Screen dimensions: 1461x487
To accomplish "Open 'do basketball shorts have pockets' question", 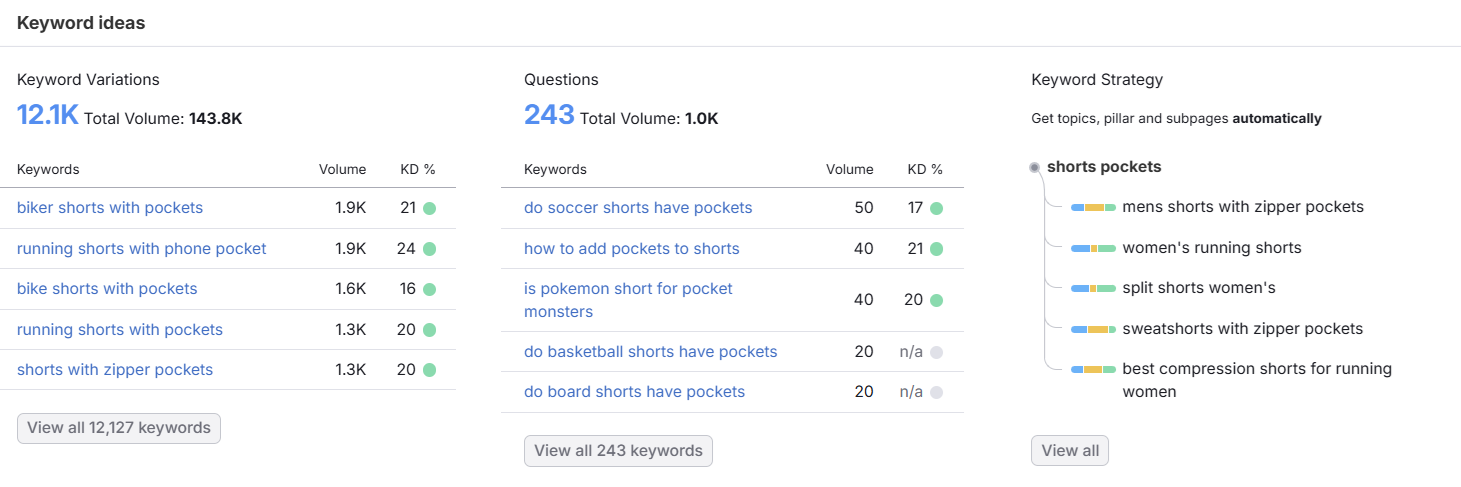I will 651,352.
